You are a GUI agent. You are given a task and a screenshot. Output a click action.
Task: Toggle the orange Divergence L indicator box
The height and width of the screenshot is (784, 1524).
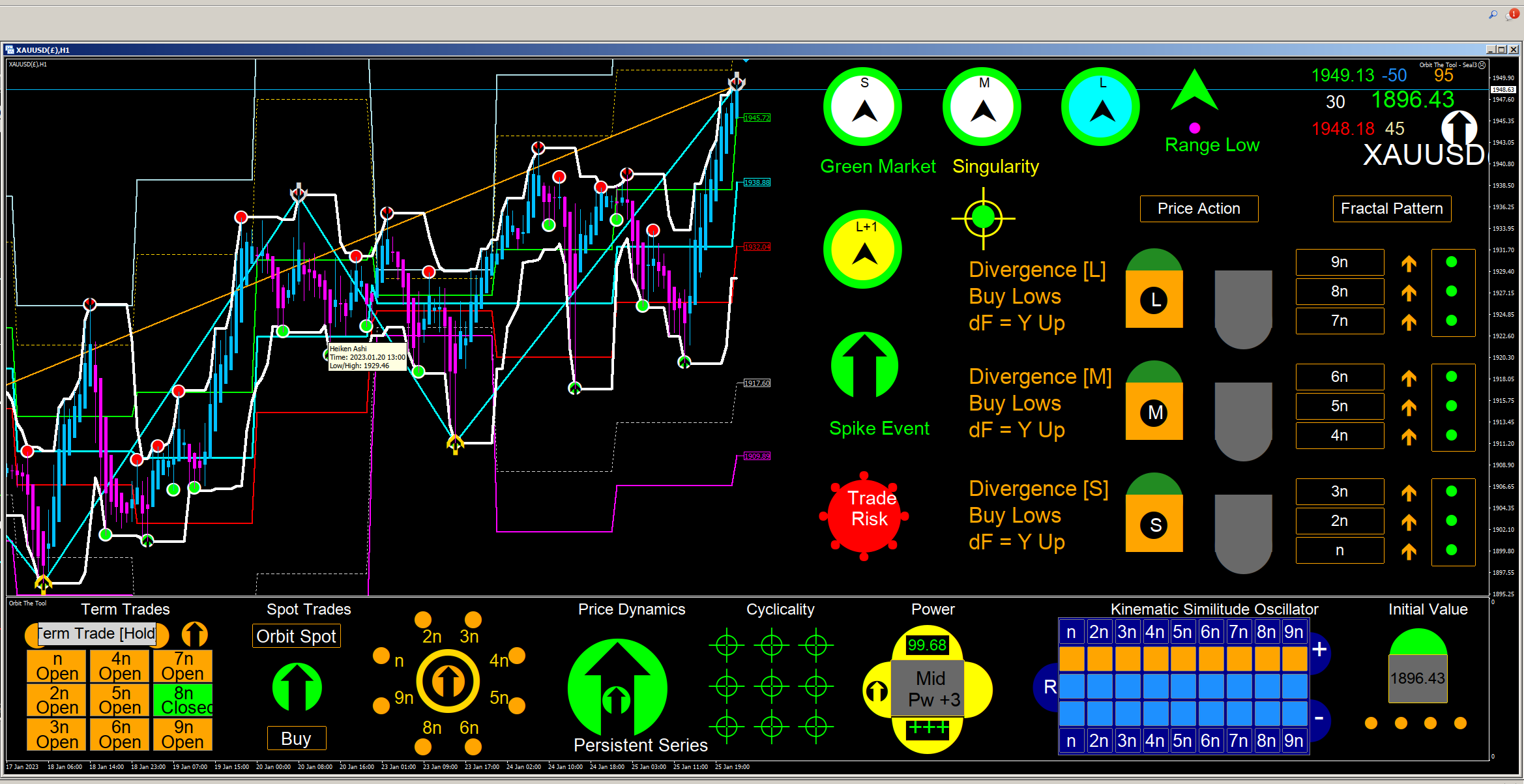[x=1154, y=299]
